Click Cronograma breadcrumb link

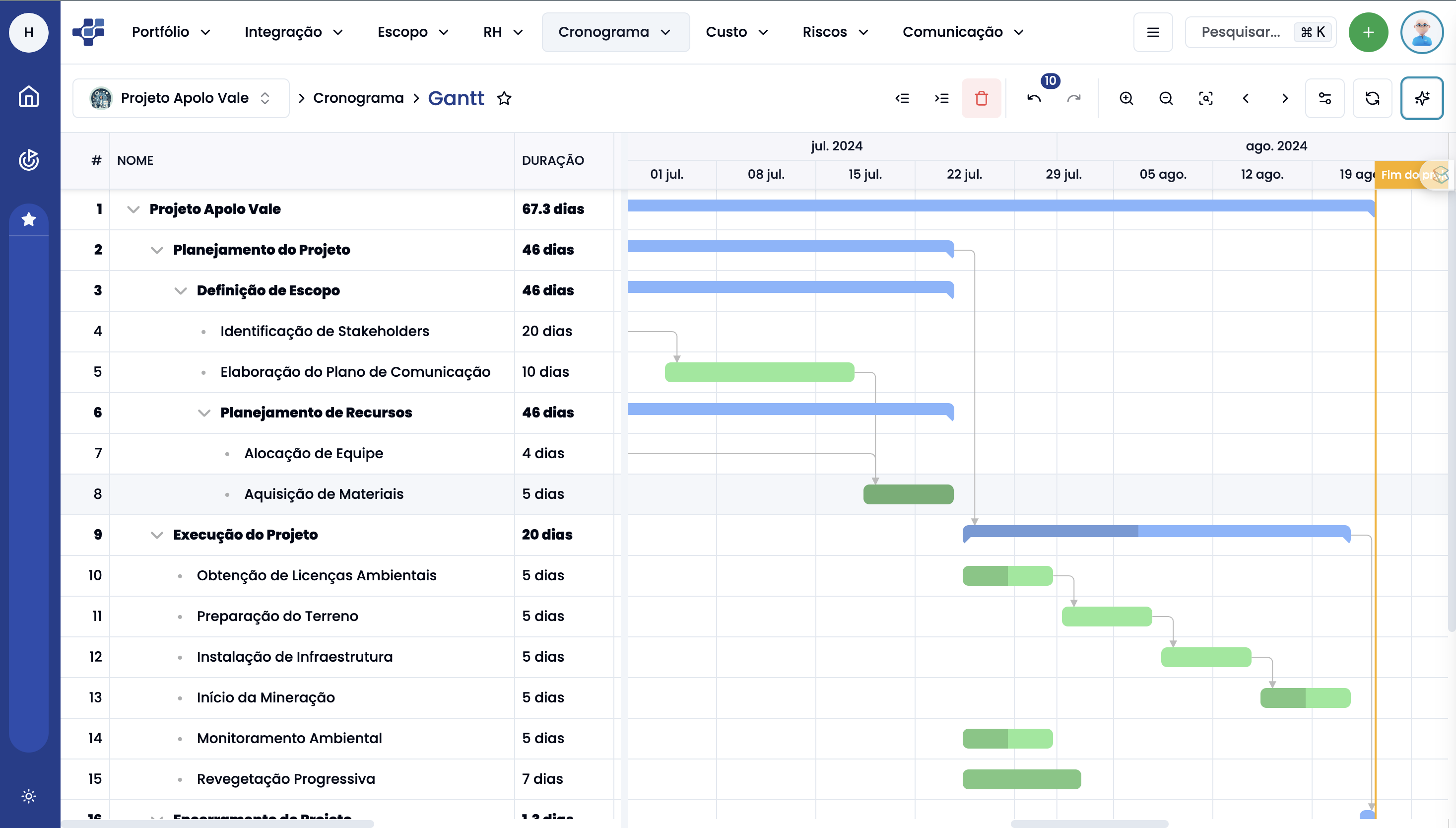pyautogui.click(x=358, y=98)
